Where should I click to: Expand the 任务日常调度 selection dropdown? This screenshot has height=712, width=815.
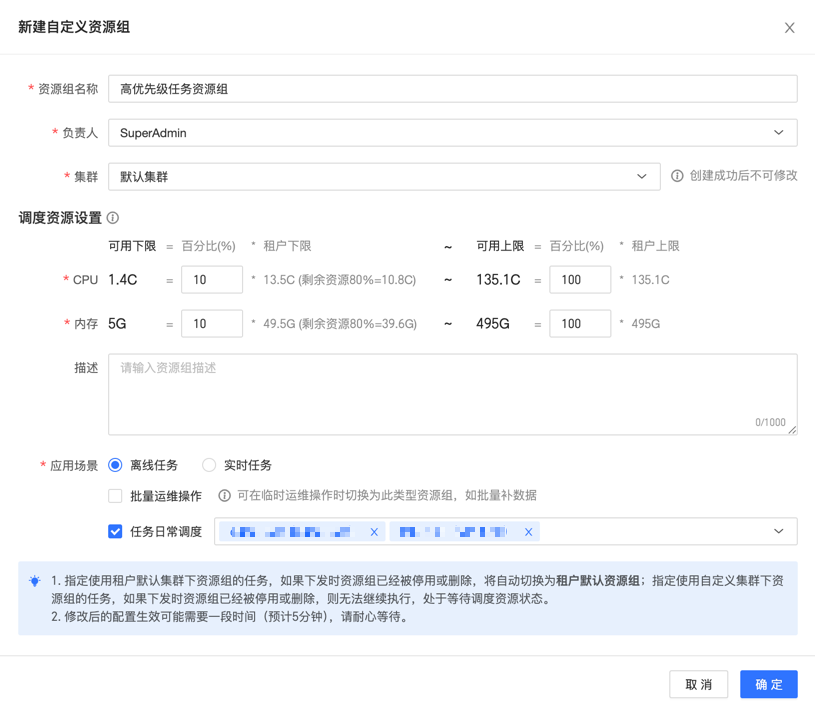[779, 533]
